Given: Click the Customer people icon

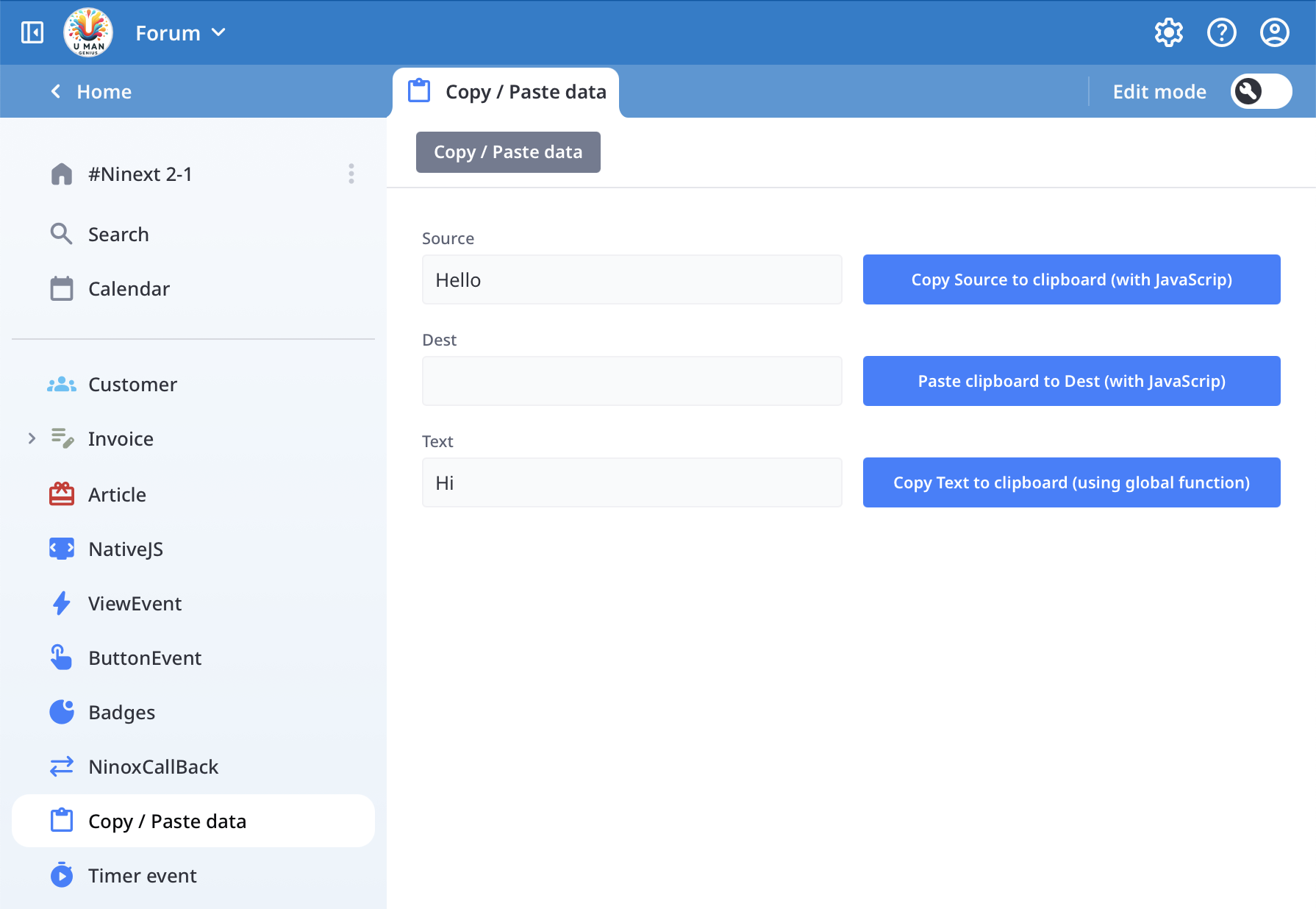Looking at the screenshot, I should pos(62,385).
